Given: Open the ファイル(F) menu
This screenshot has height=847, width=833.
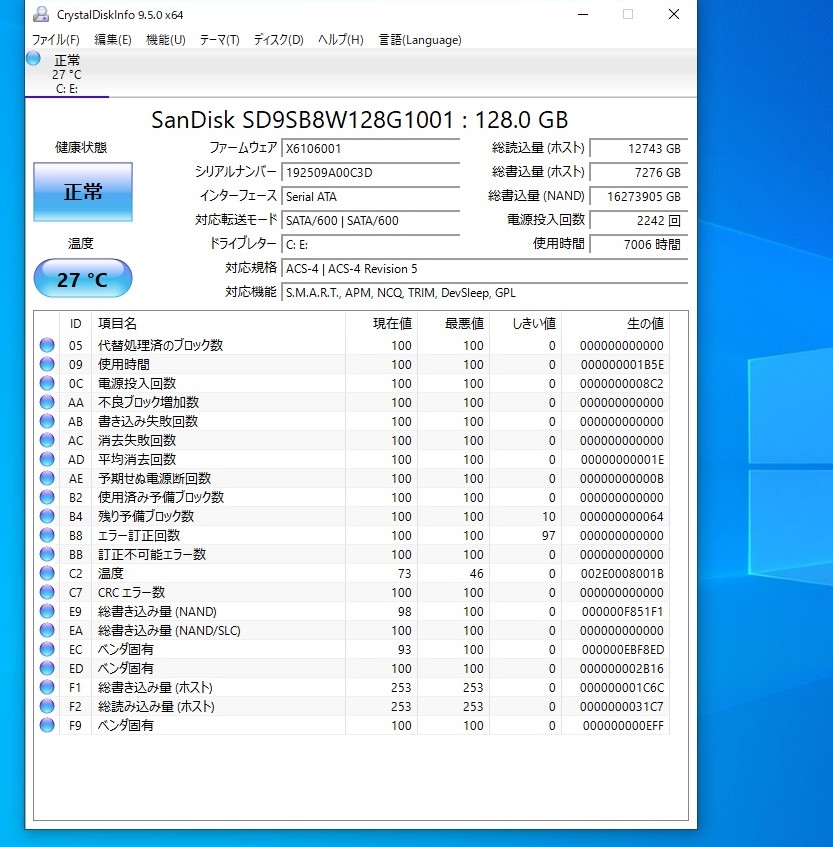Looking at the screenshot, I should tap(56, 40).
